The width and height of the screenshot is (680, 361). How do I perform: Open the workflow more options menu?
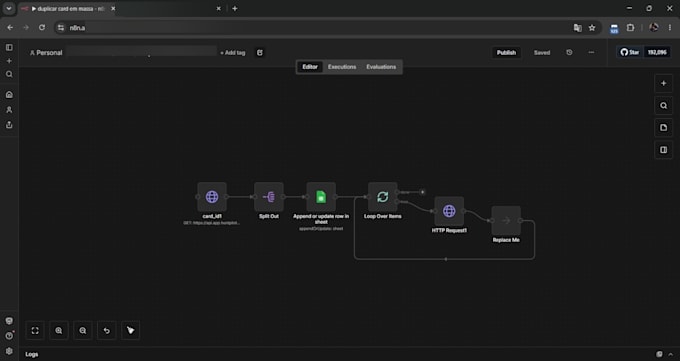coord(591,53)
